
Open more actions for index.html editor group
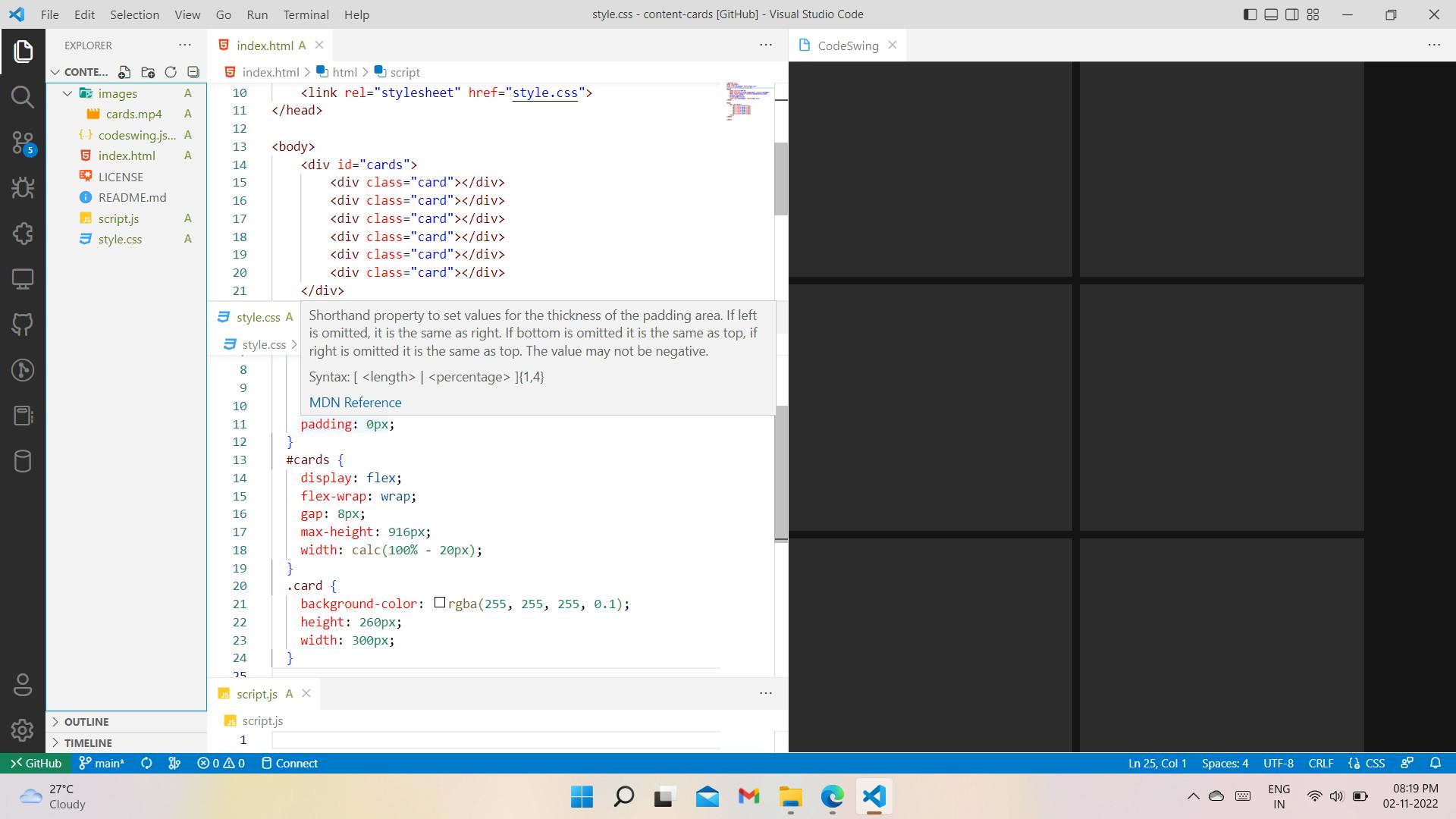click(766, 45)
